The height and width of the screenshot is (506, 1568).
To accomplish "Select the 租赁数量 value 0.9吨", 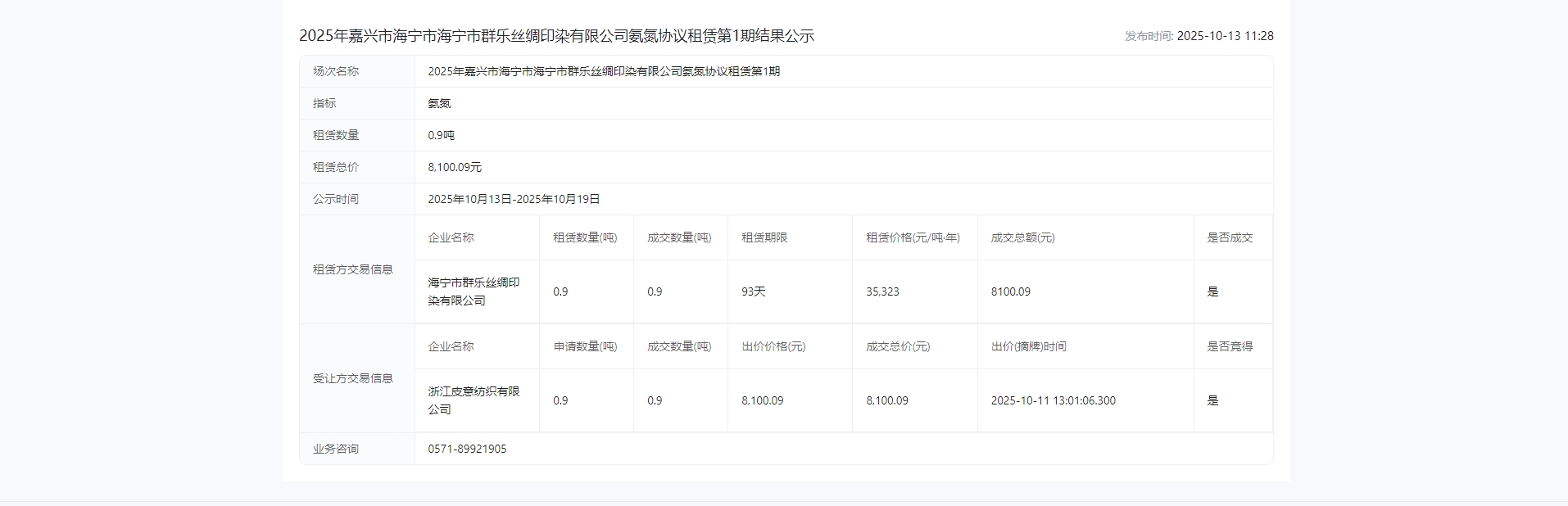I will click(x=441, y=135).
